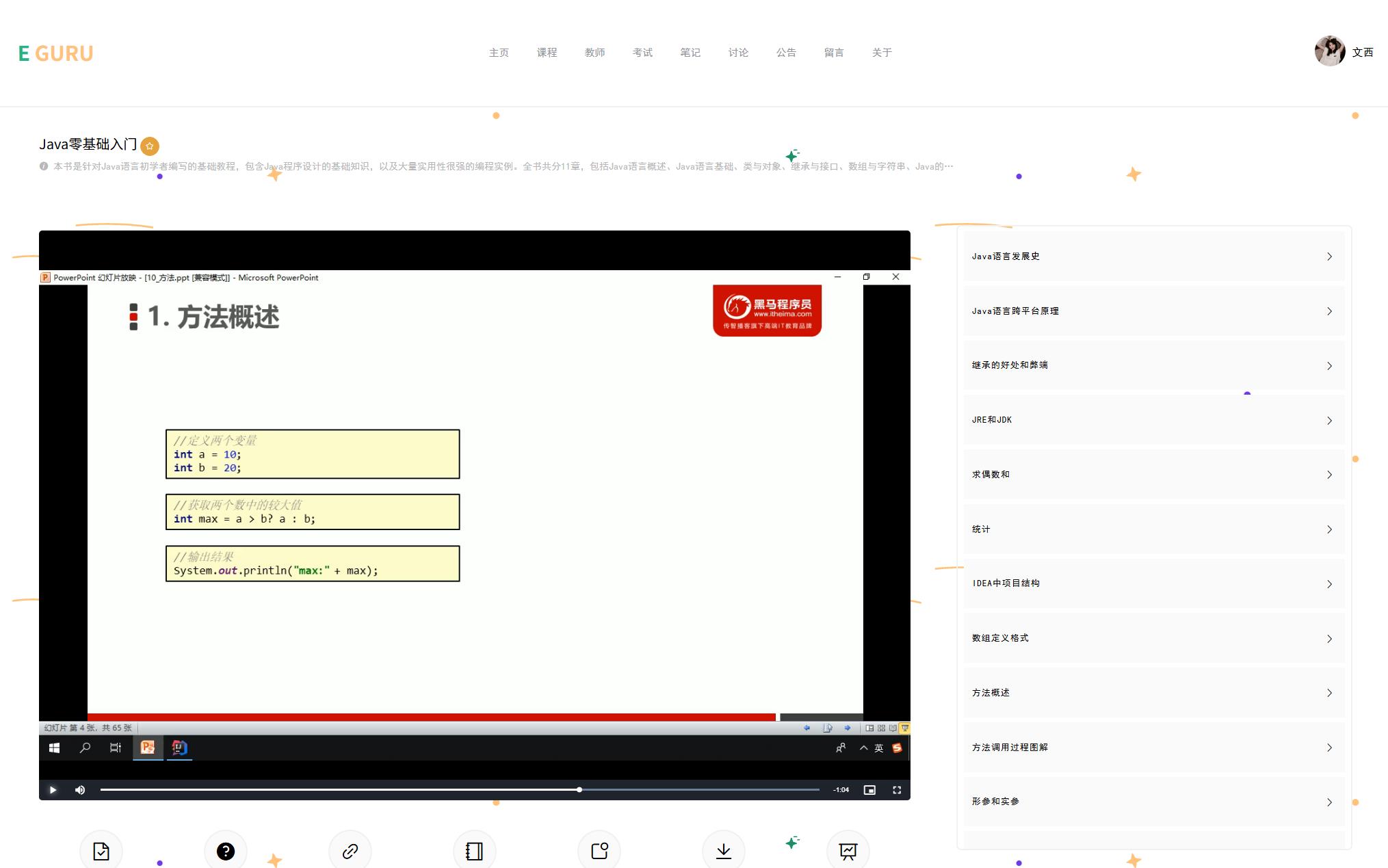Play the video
Viewport: 1388px width, 868px height.
(53, 790)
